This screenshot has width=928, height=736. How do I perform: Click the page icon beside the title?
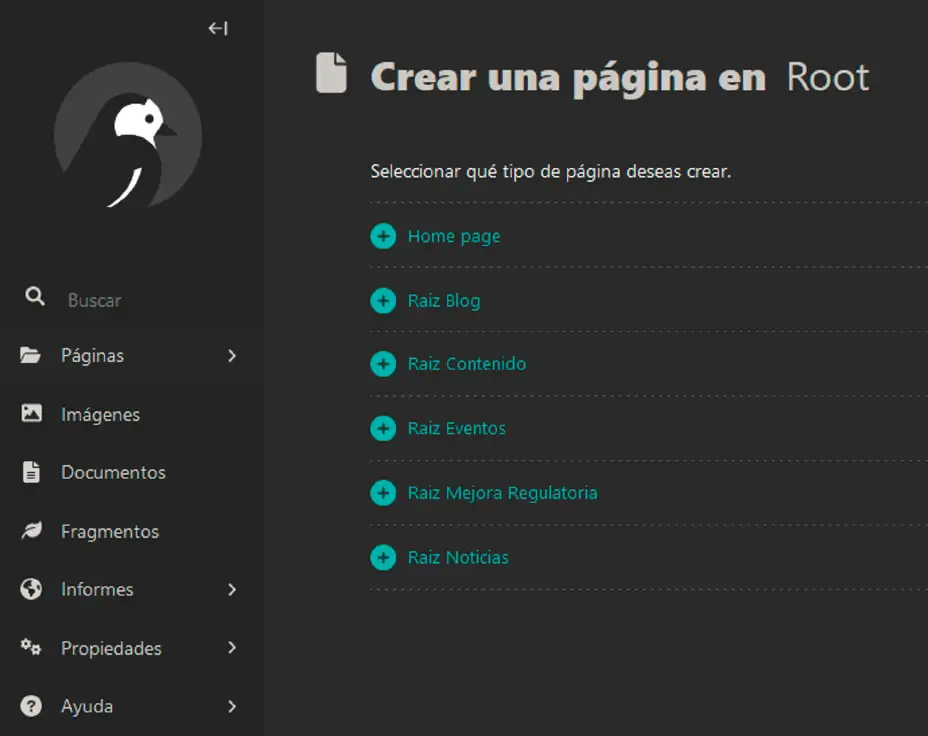click(331, 73)
